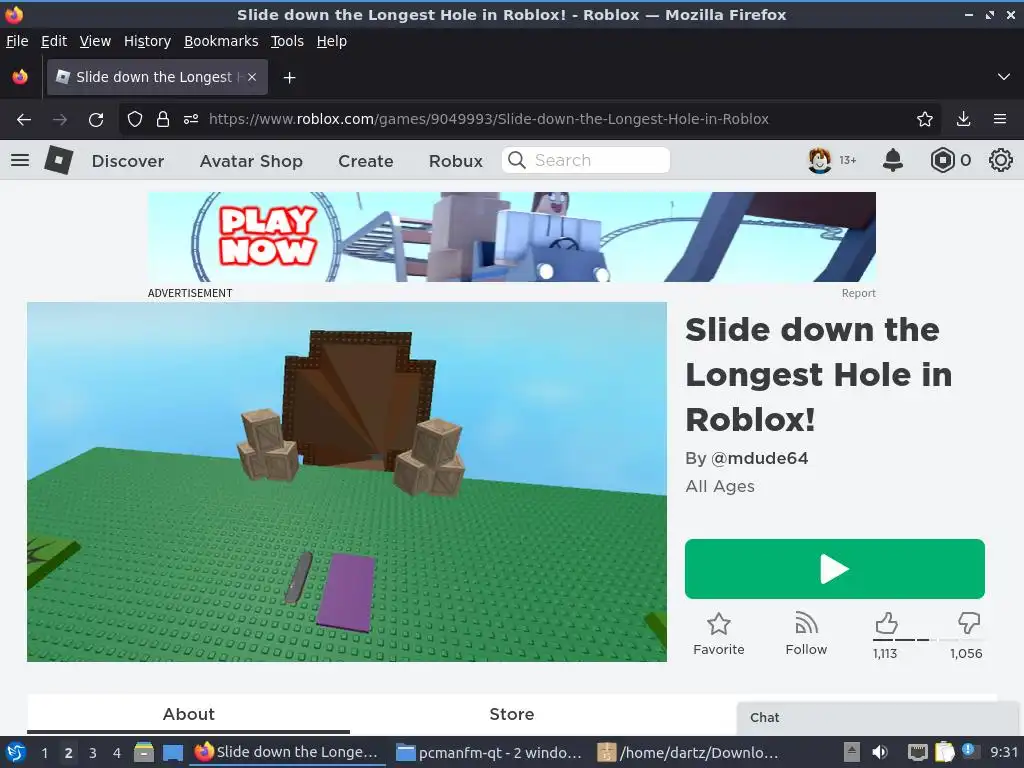The height and width of the screenshot is (768, 1024).
Task: Click the game preview thumbnail
Action: coord(347,482)
